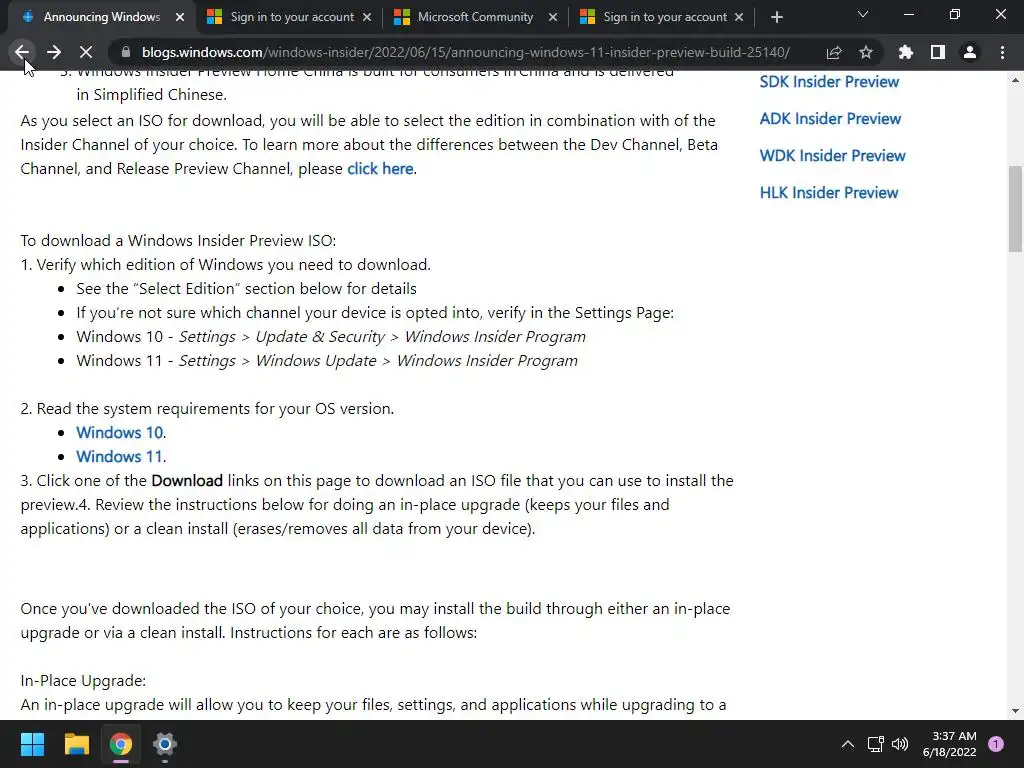The width and height of the screenshot is (1024, 768).
Task: Click the scrollbar down arrow
Action: click(x=1015, y=711)
